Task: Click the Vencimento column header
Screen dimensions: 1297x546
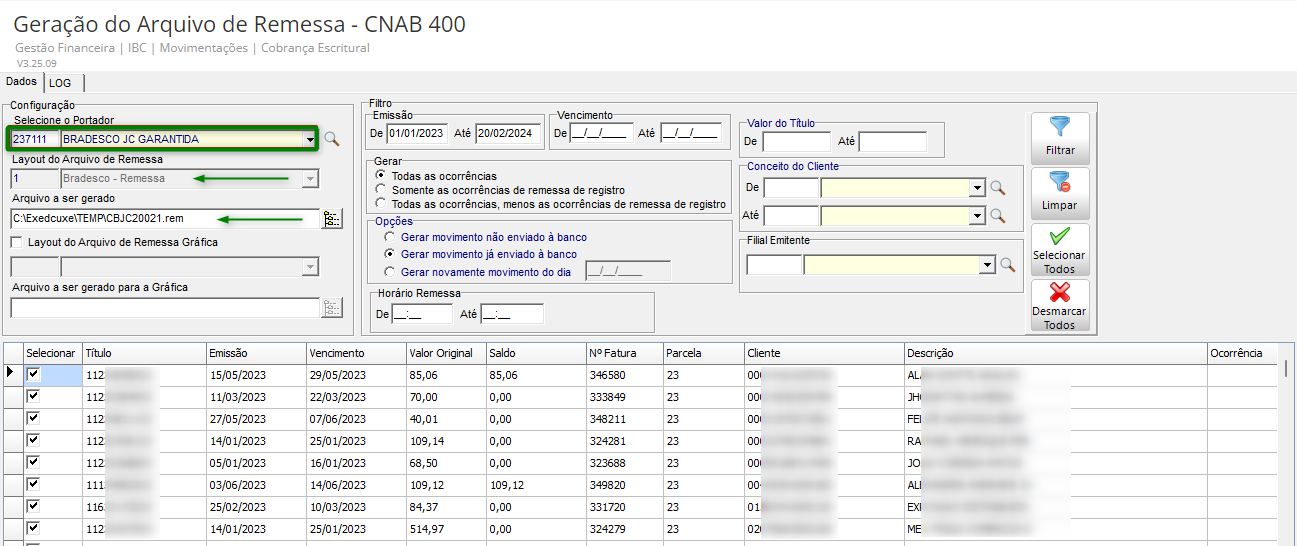Action: tap(336, 353)
